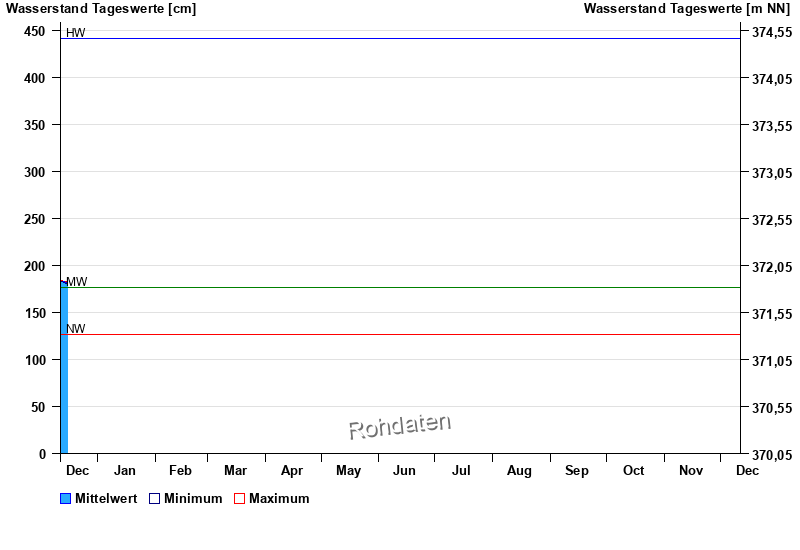The width and height of the screenshot is (800, 550).
Task: Select the Jan month label on axis
Action: [125, 471]
